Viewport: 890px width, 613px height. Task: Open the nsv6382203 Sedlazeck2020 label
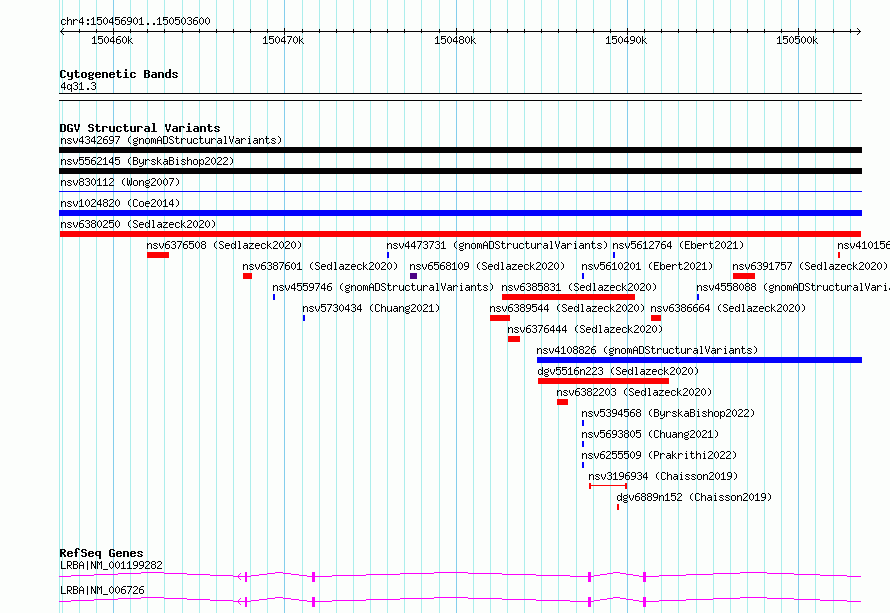tap(634, 392)
